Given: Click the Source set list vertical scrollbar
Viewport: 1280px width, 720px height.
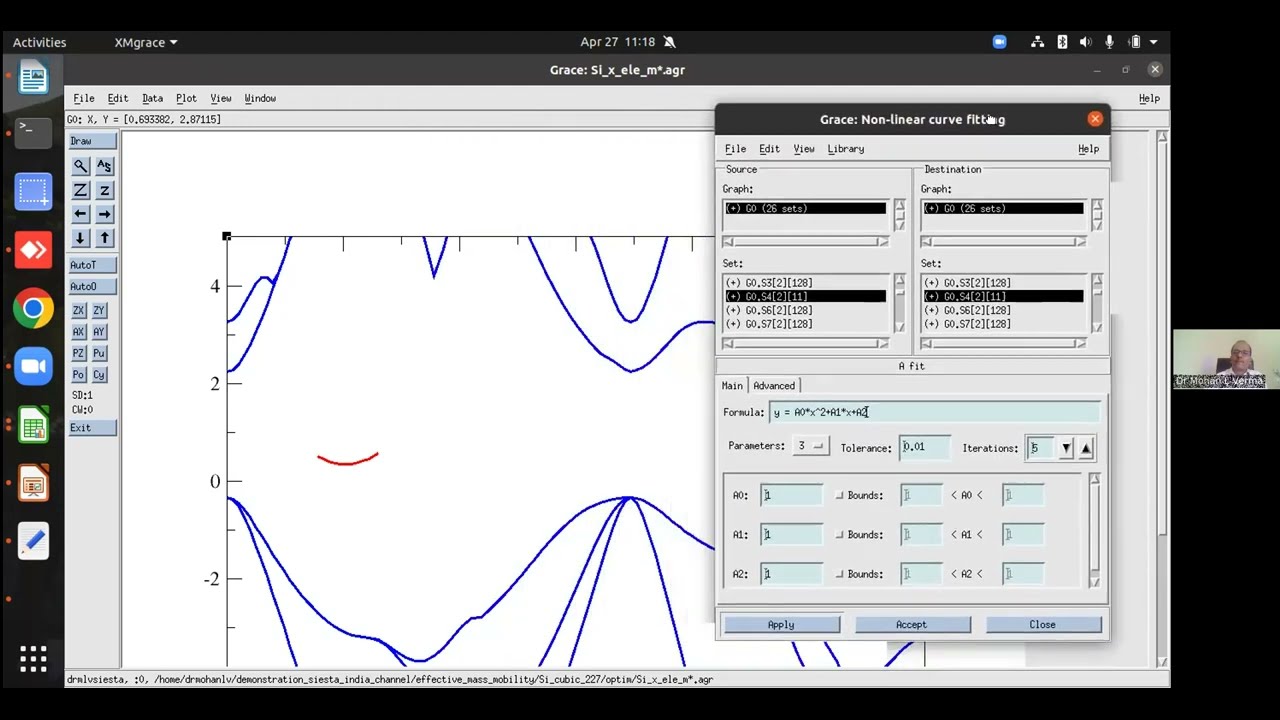Looking at the screenshot, I should [898, 303].
